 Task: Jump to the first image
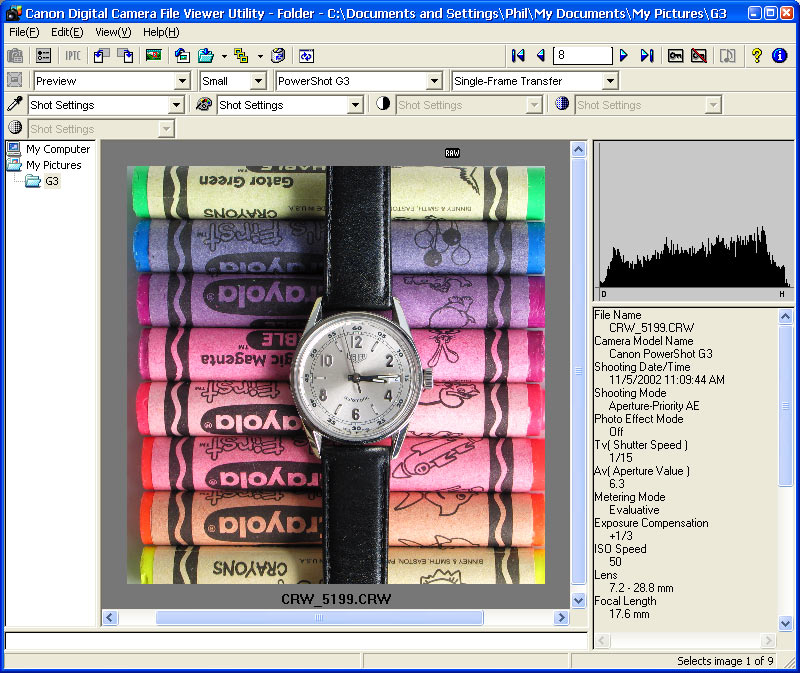coord(518,55)
